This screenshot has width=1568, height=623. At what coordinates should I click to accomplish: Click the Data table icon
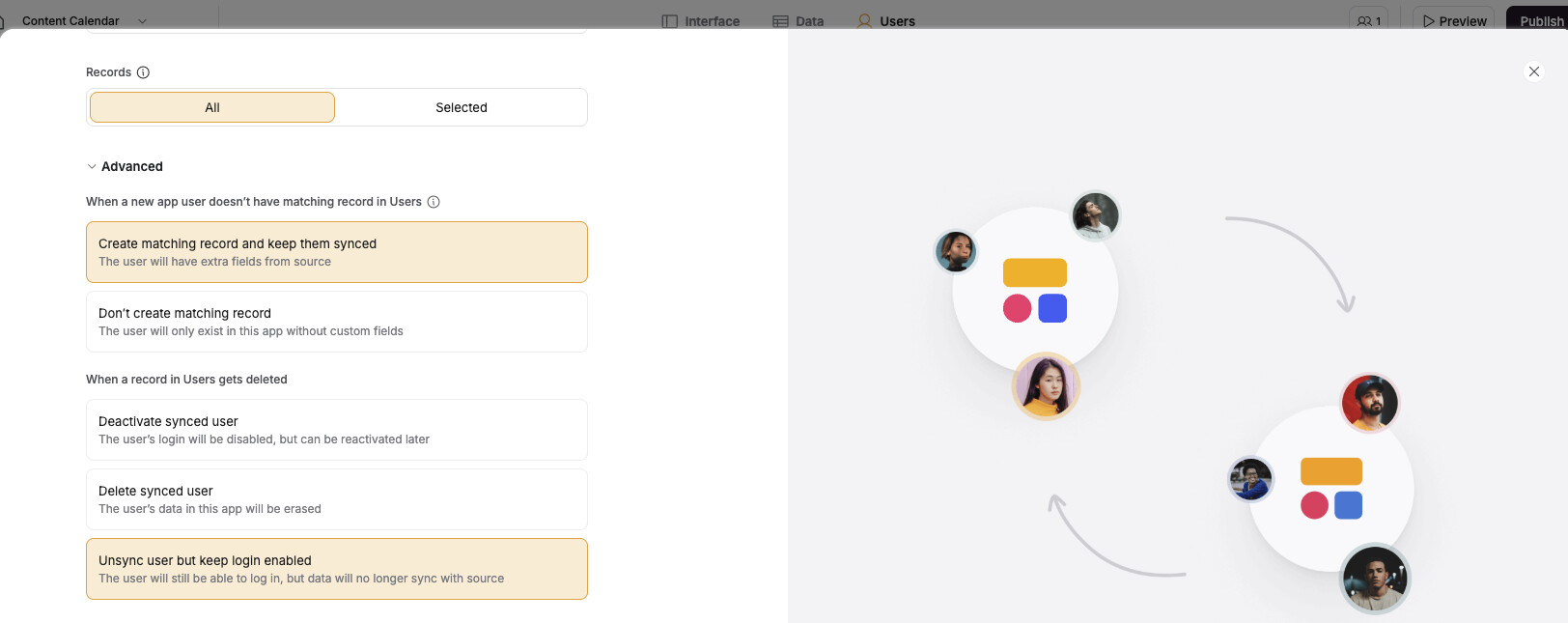[x=780, y=21]
